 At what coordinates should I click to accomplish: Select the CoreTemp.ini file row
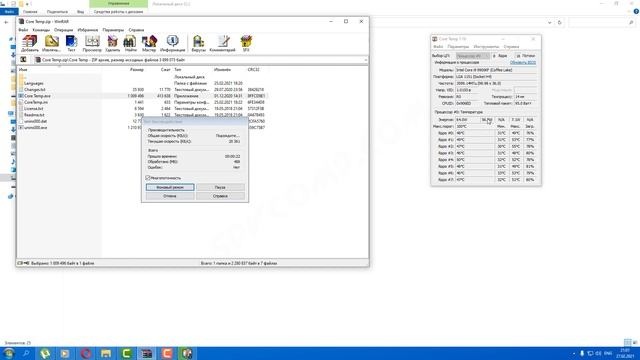(x=36, y=102)
